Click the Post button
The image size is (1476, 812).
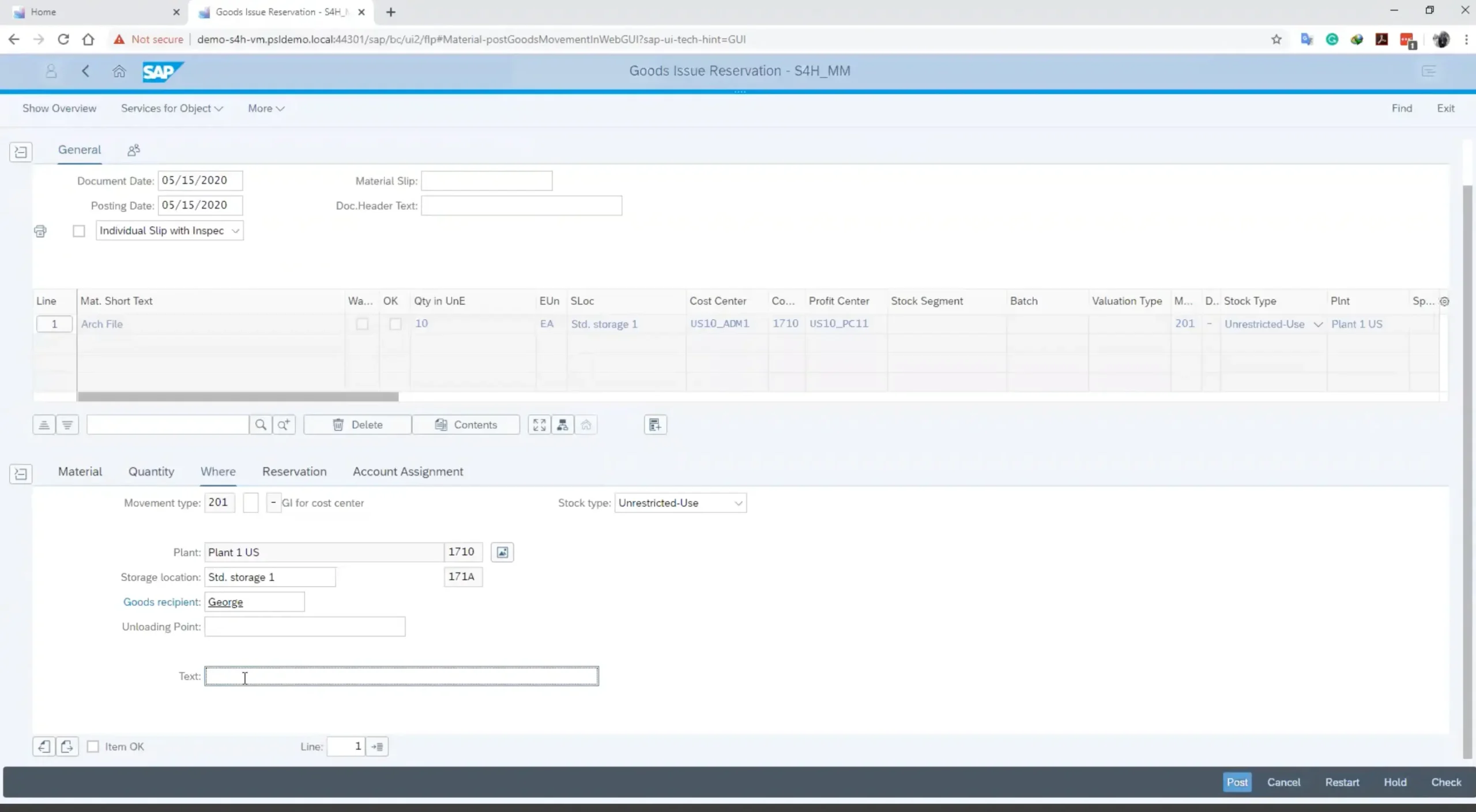point(1237,783)
